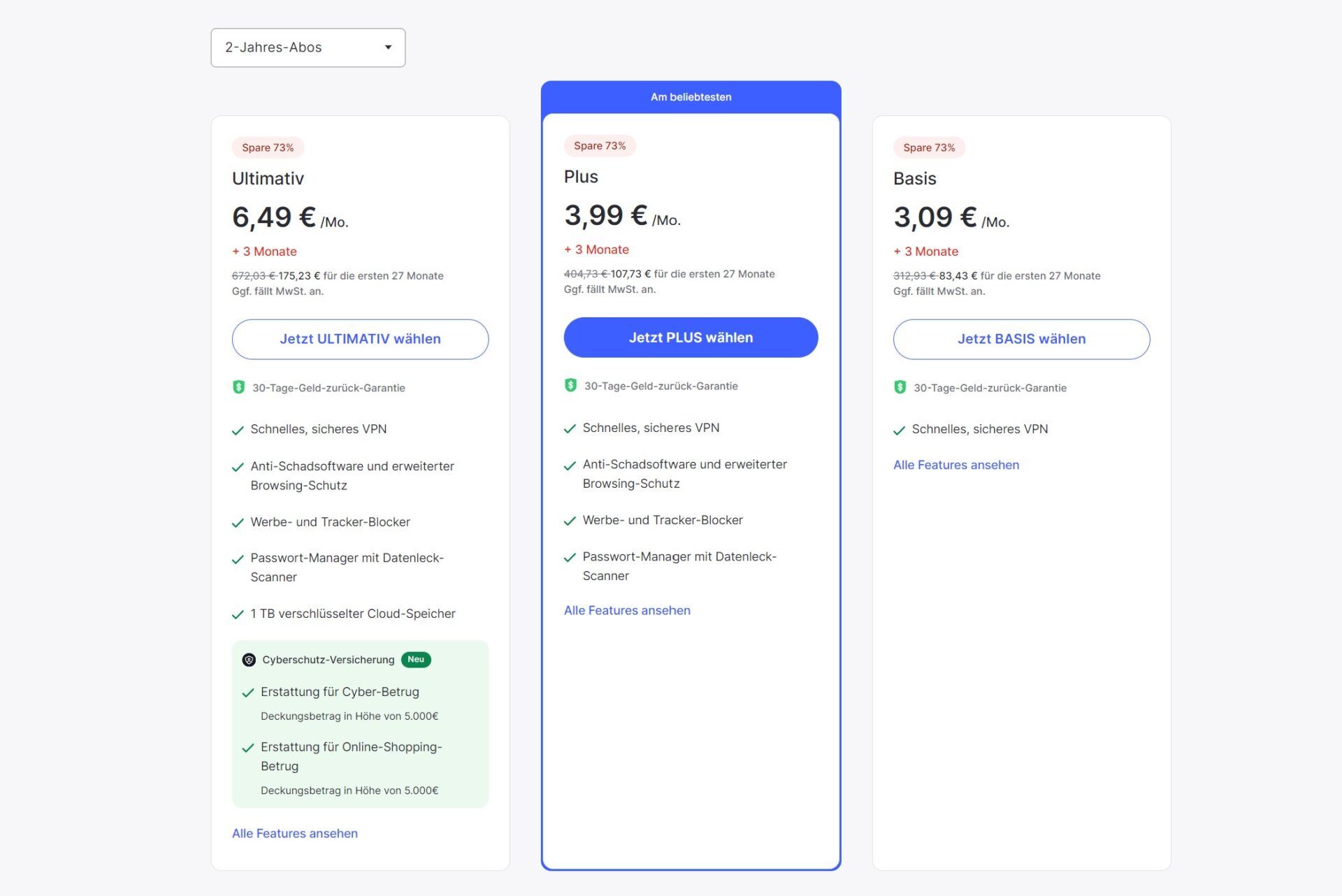Click the green Neu badge
The image size is (1342, 896).
click(x=416, y=660)
